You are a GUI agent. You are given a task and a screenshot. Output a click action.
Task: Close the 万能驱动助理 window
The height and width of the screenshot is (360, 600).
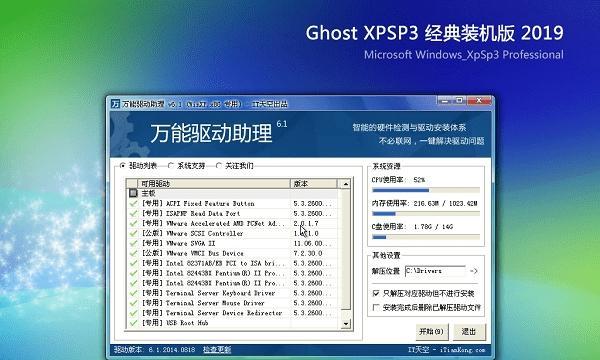[479, 101]
